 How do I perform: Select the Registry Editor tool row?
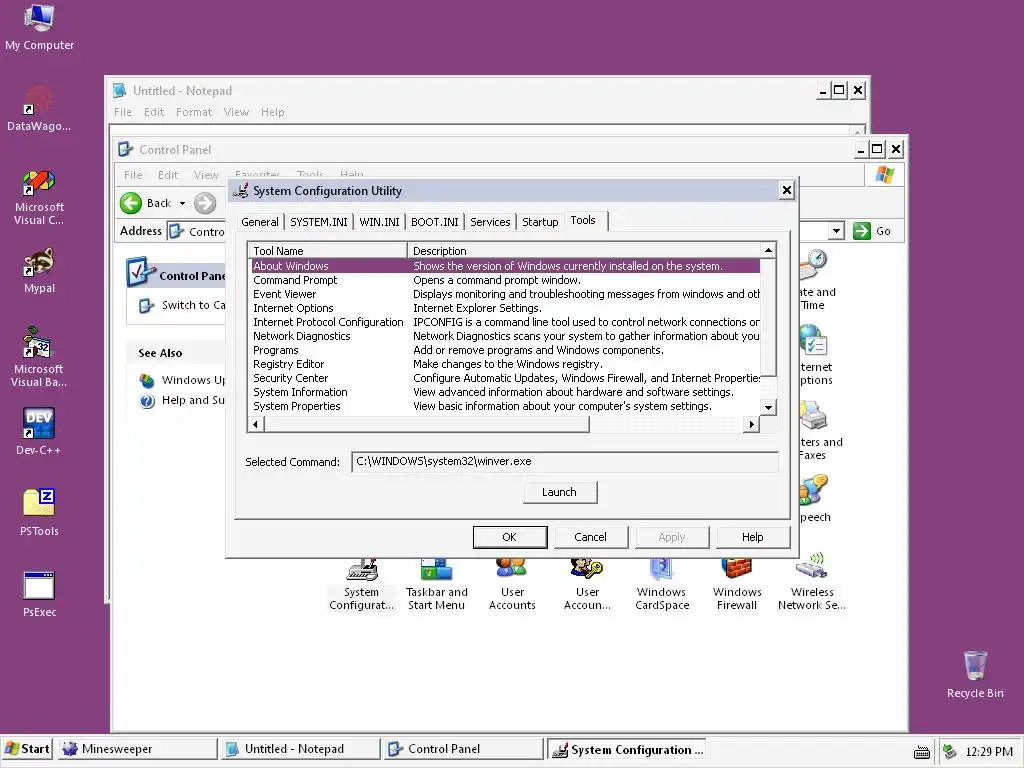505,364
